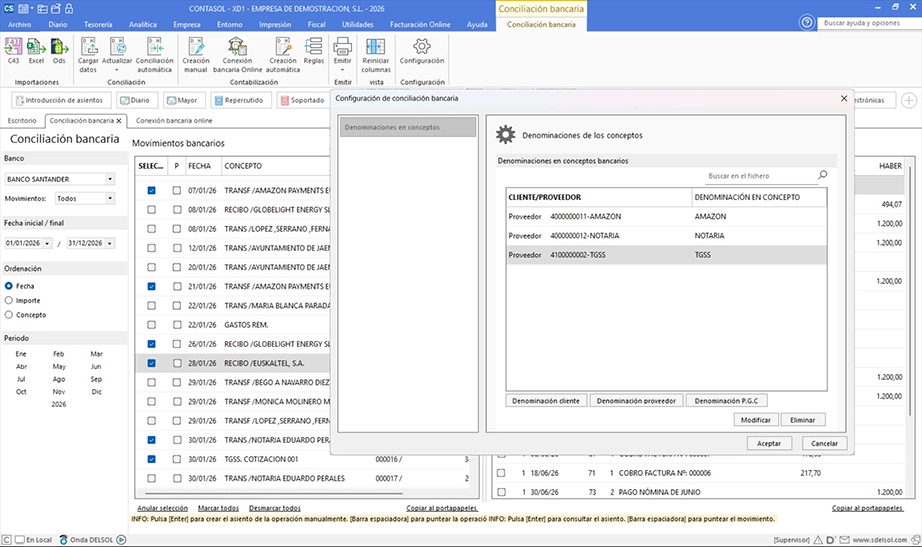Select Denominaciones en conceptos sidebar item

coord(408,127)
